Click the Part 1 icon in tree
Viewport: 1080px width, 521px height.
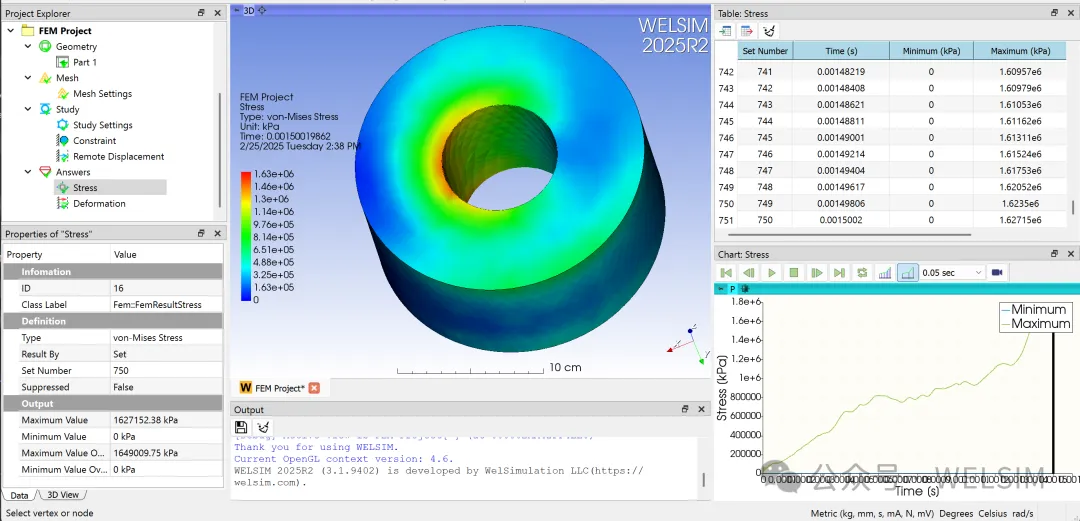(63, 62)
